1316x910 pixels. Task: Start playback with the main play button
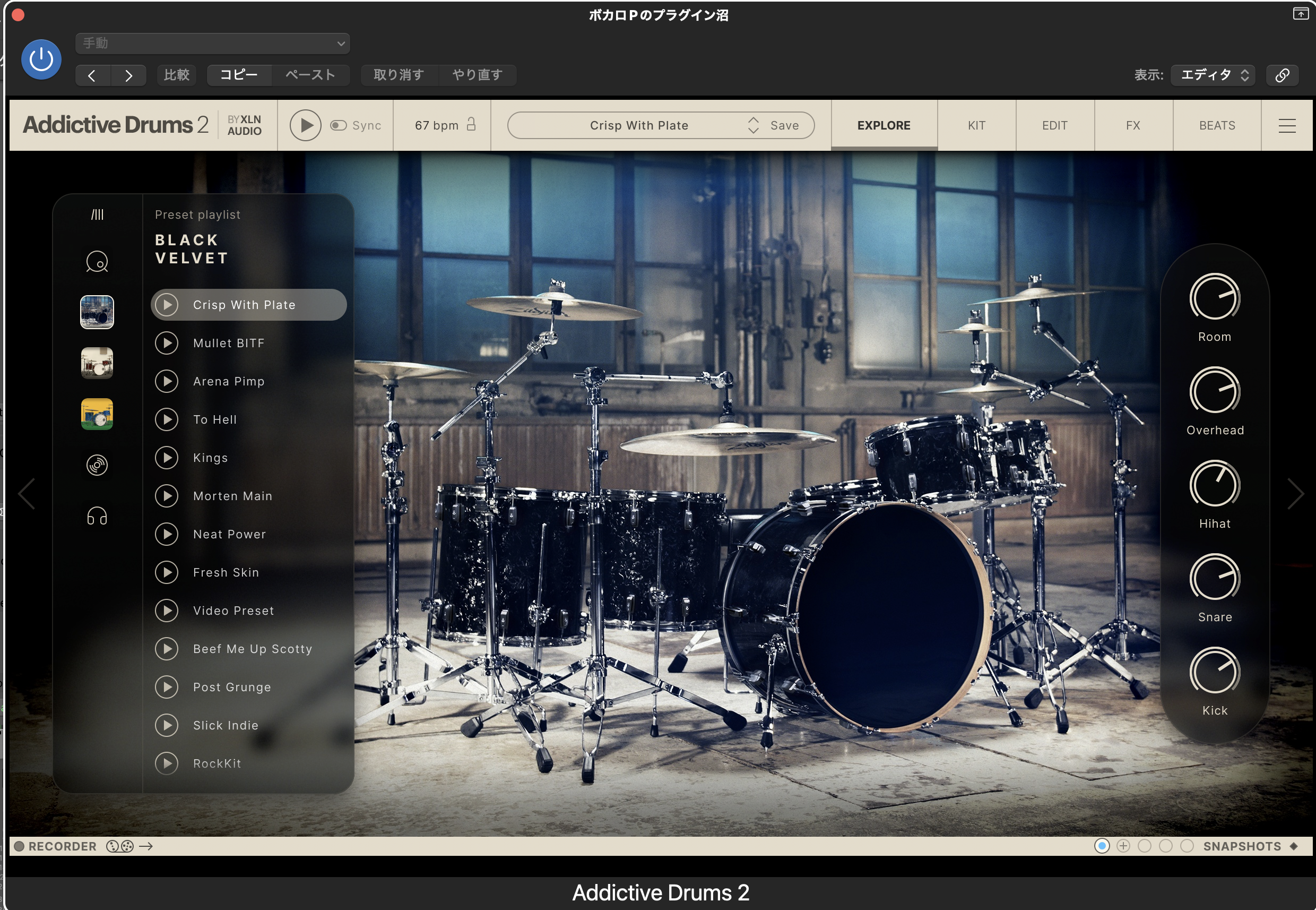coord(306,125)
